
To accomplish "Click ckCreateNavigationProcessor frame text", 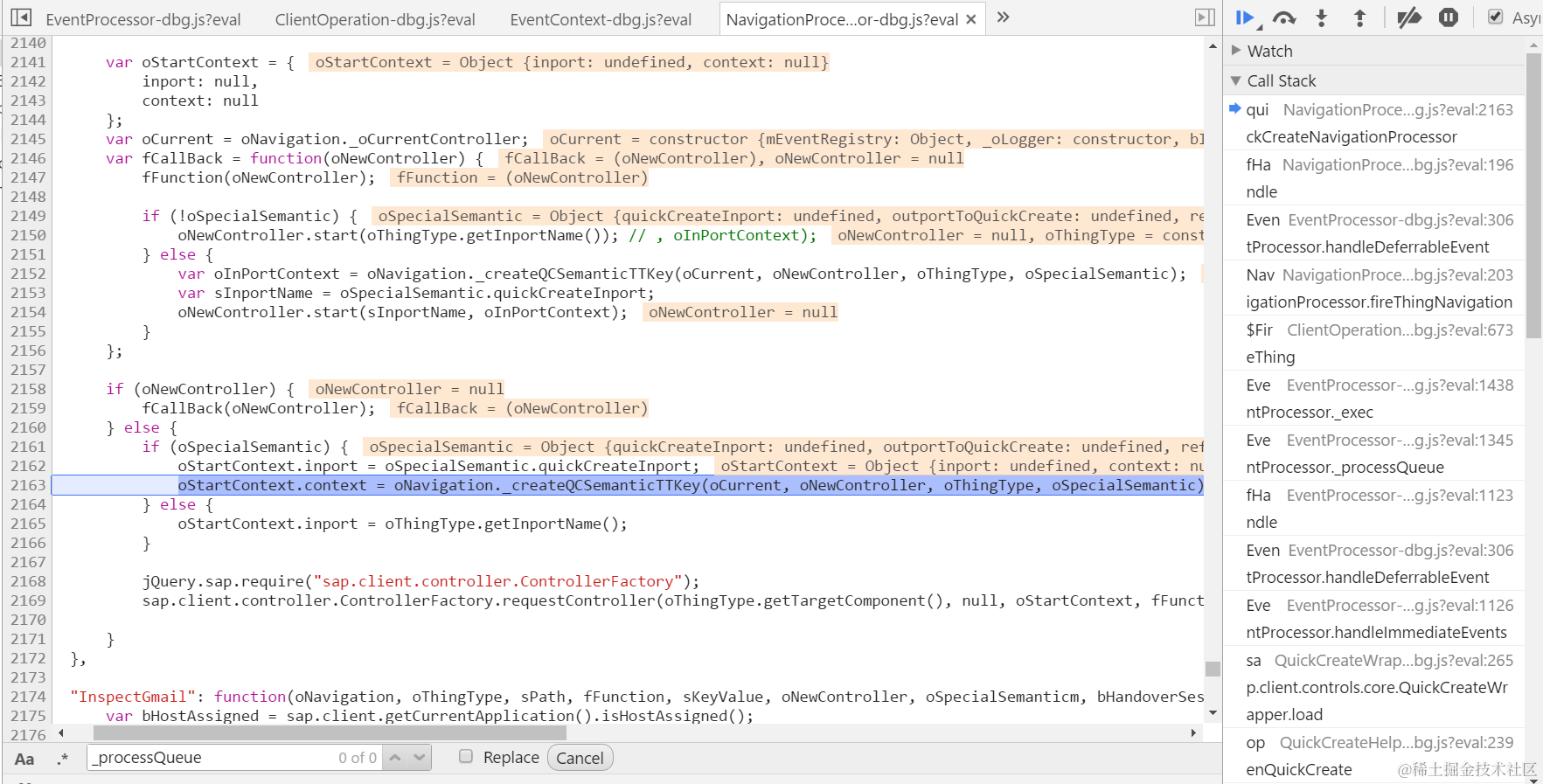I will pos(1352,136).
